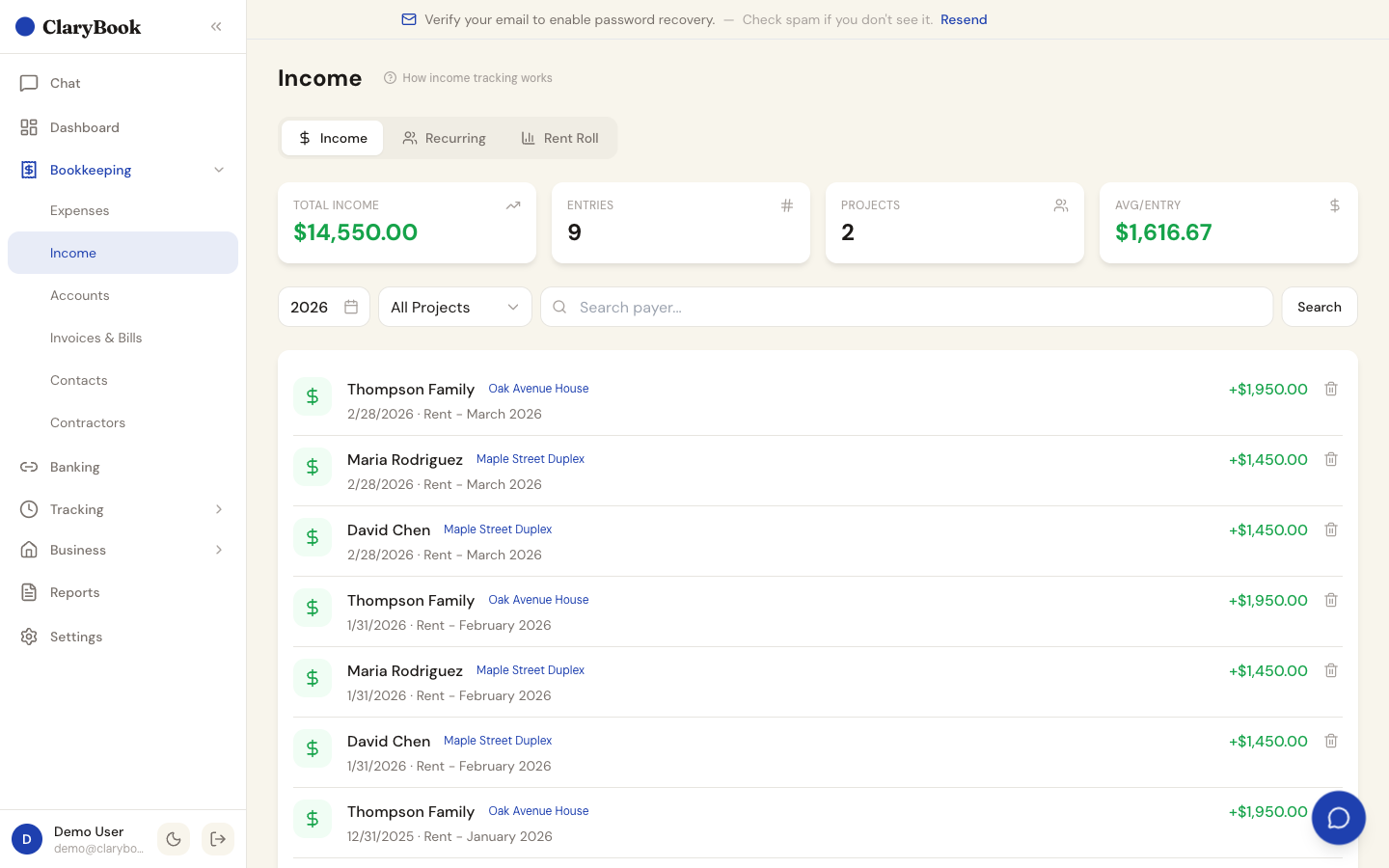
Task: Click the Search button
Action: click(x=1319, y=306)
